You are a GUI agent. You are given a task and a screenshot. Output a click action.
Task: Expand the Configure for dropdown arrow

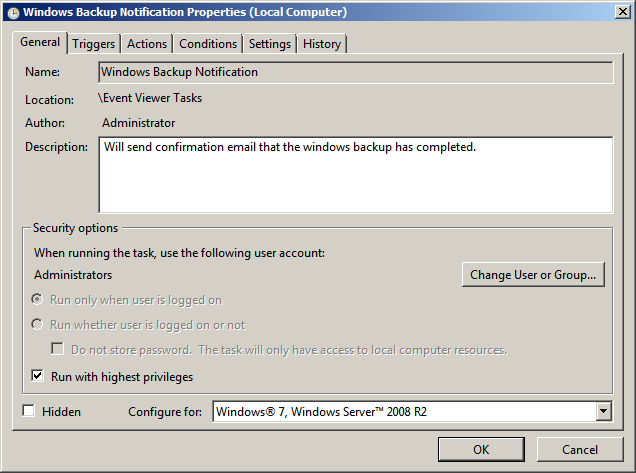pyautogui.click(x=603, y=411)
